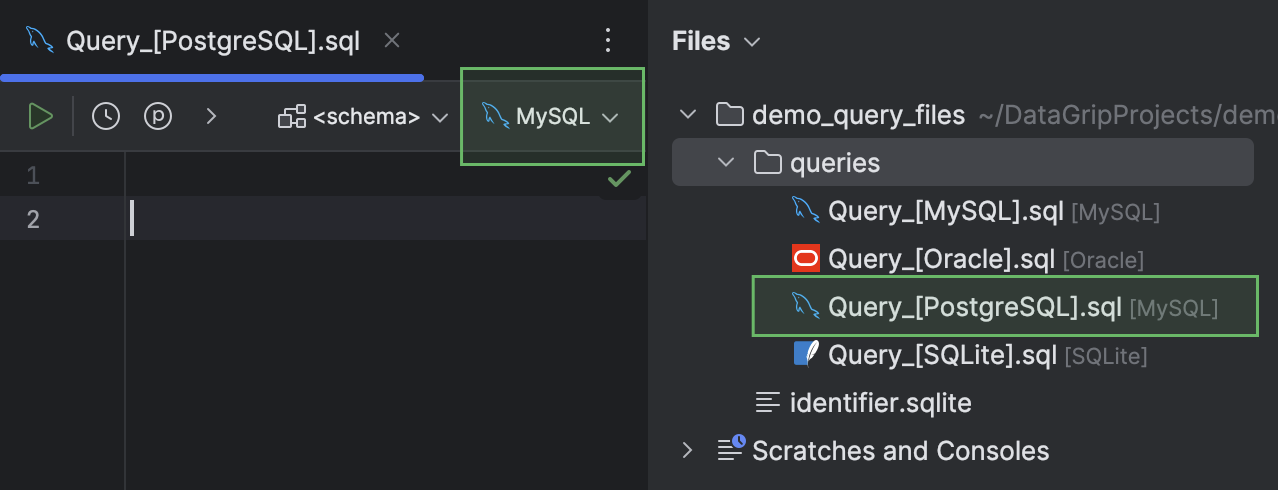This screenshot has height=490, width=1278.
Task: Click line number 1 in the gutter
Action: 33,176
